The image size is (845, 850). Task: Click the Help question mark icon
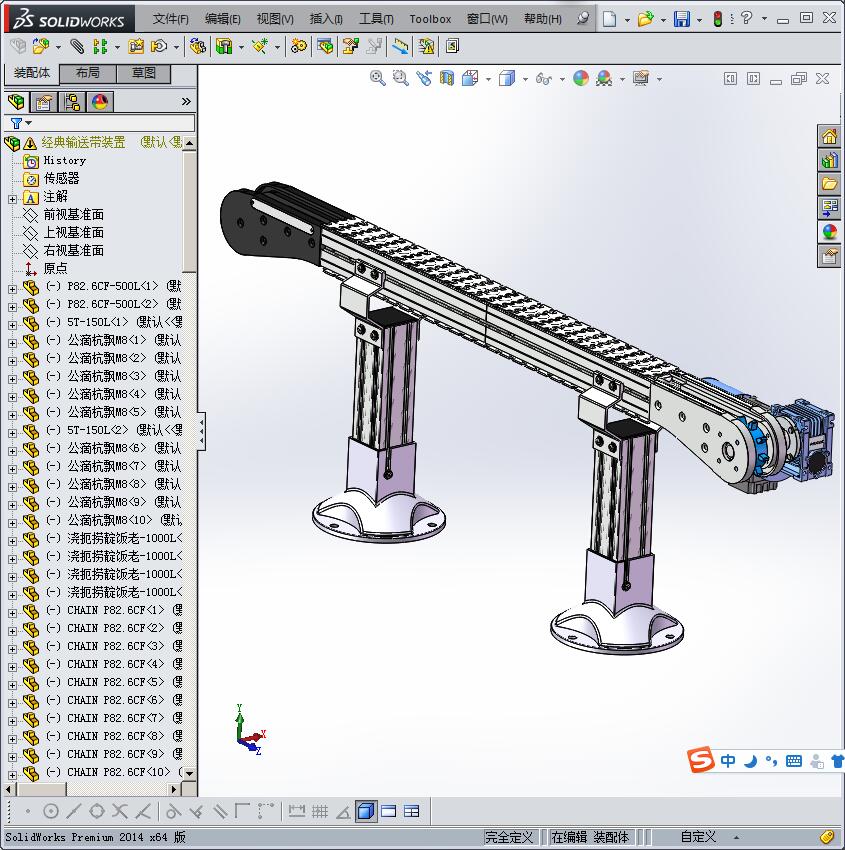746,18
